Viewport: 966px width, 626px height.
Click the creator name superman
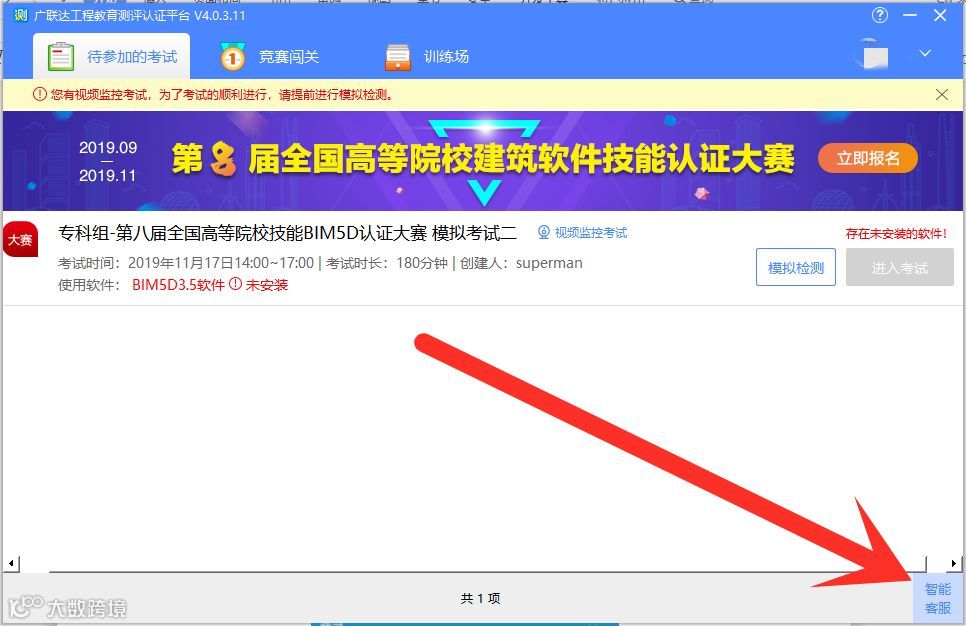[x=549, y=263]
